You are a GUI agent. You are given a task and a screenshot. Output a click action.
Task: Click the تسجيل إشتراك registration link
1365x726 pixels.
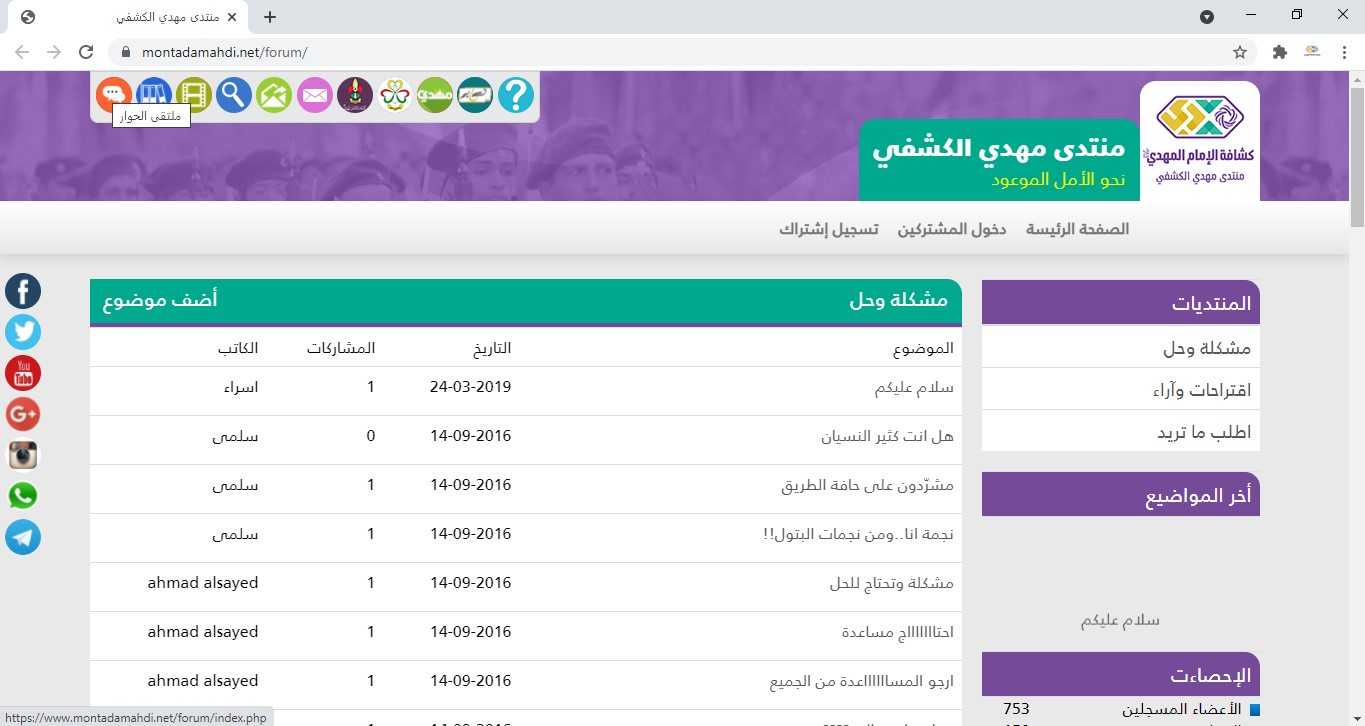click(x=828, y=229)
